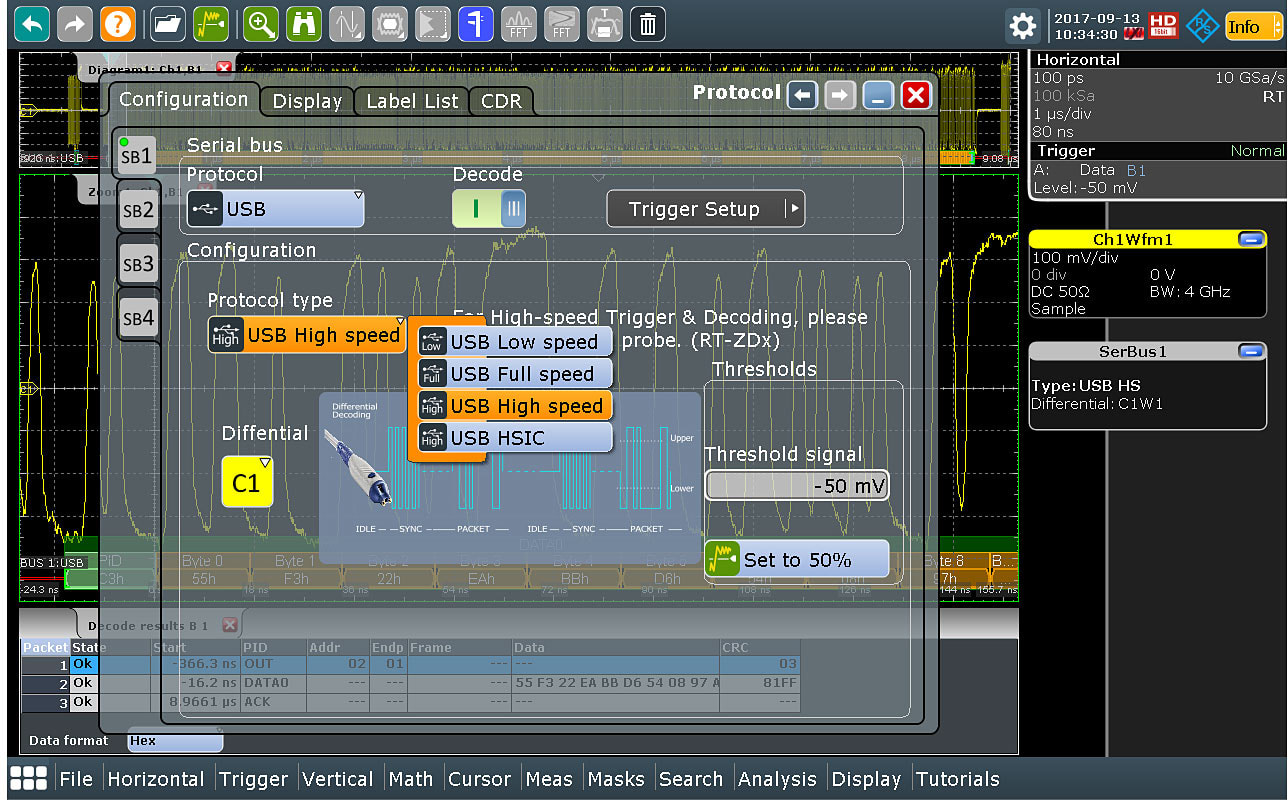Click the undo arrow icon in toolbar

click(x=32, y=23)
